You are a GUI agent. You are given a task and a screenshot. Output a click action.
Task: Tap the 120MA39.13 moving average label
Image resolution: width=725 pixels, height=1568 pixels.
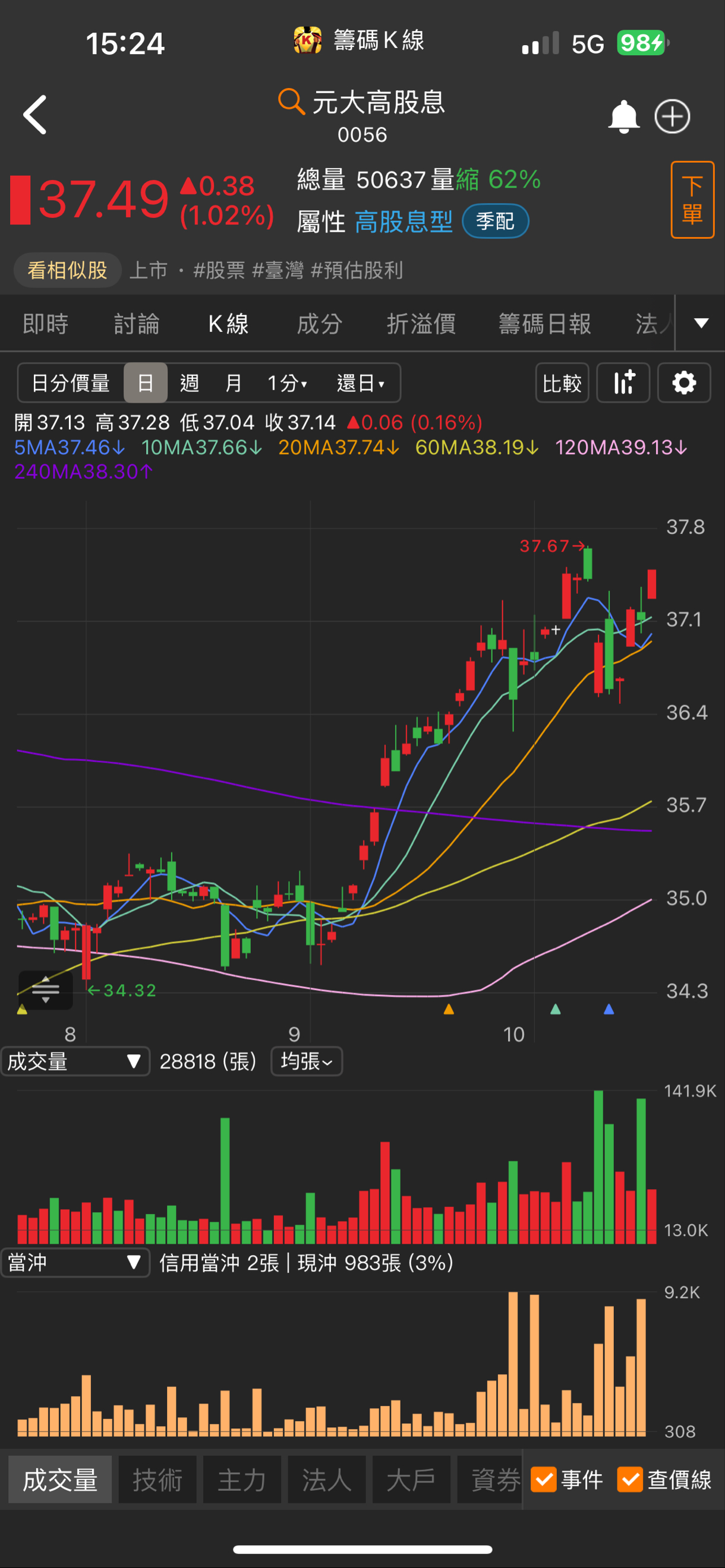pyautogui.click(x=621, y=447)
